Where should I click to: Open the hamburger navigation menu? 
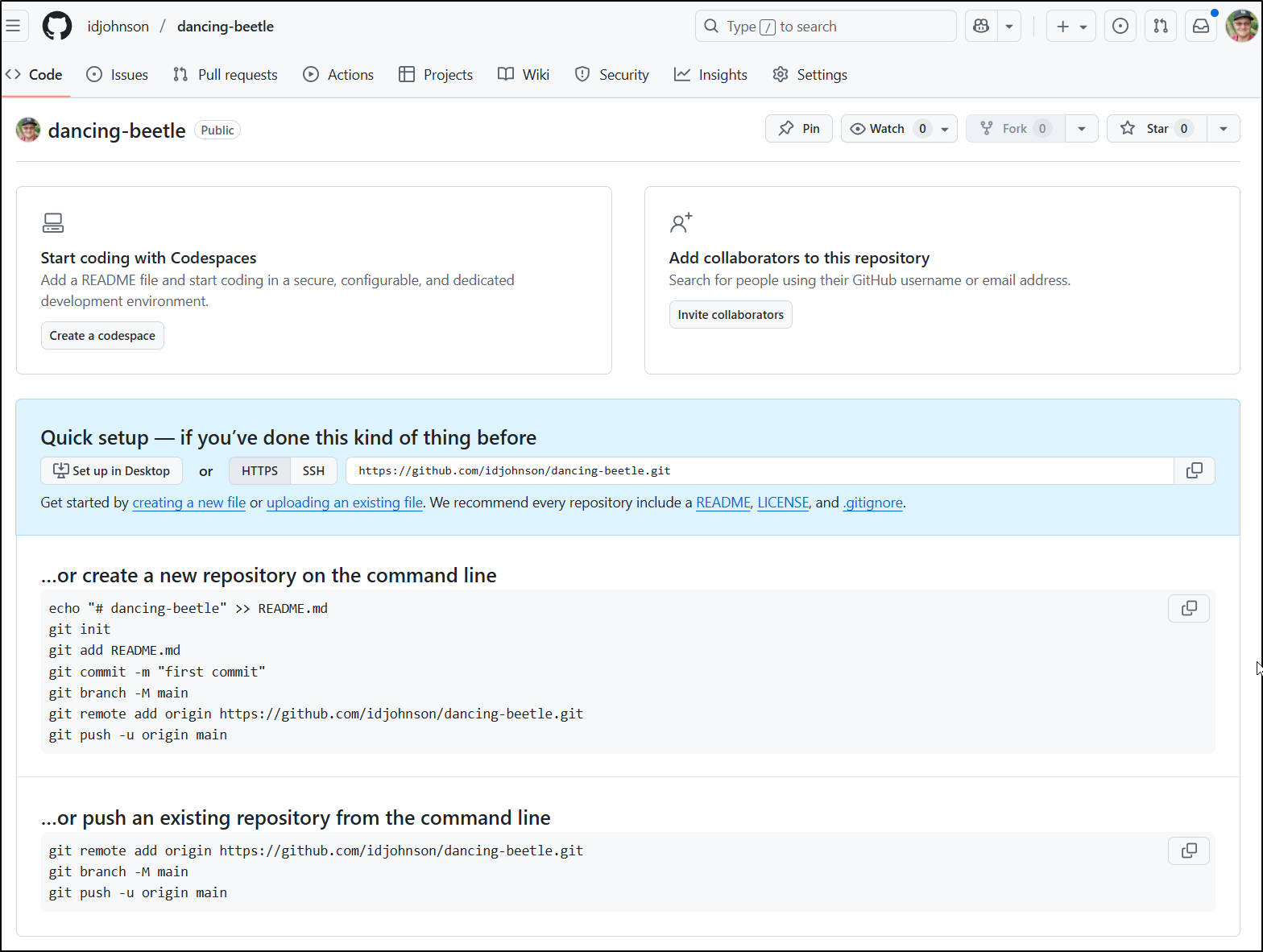(13, 26)
